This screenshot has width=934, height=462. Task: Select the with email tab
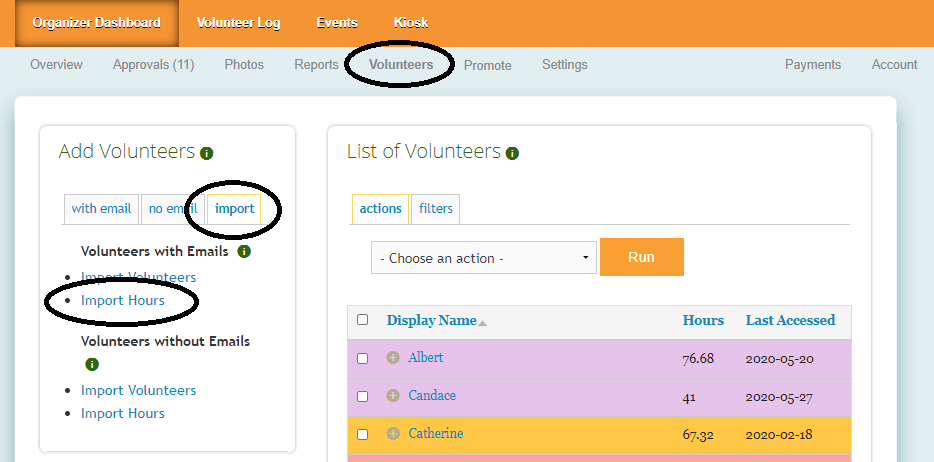coord(101,209)
